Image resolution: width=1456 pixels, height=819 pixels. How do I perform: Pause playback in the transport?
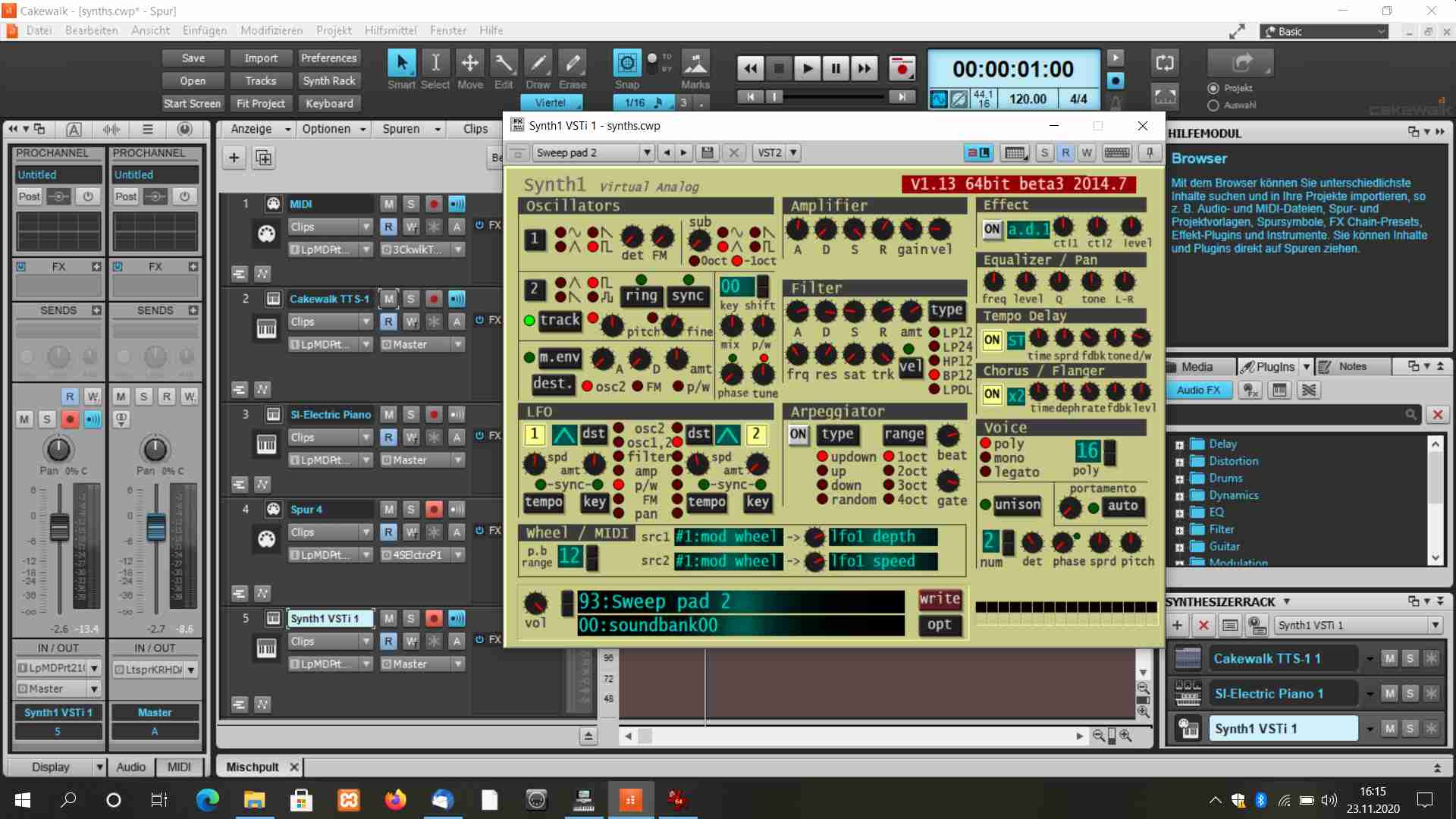(836, 69)
